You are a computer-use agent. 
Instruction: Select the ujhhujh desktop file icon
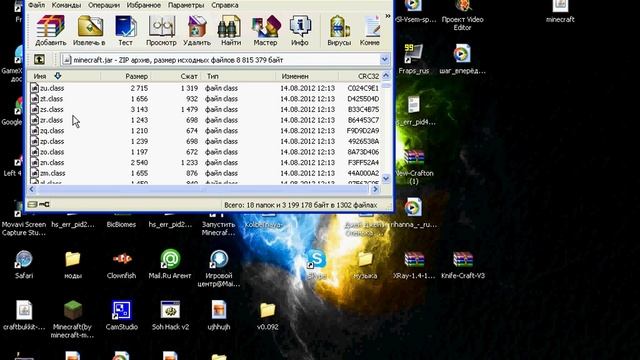point(219,315)
